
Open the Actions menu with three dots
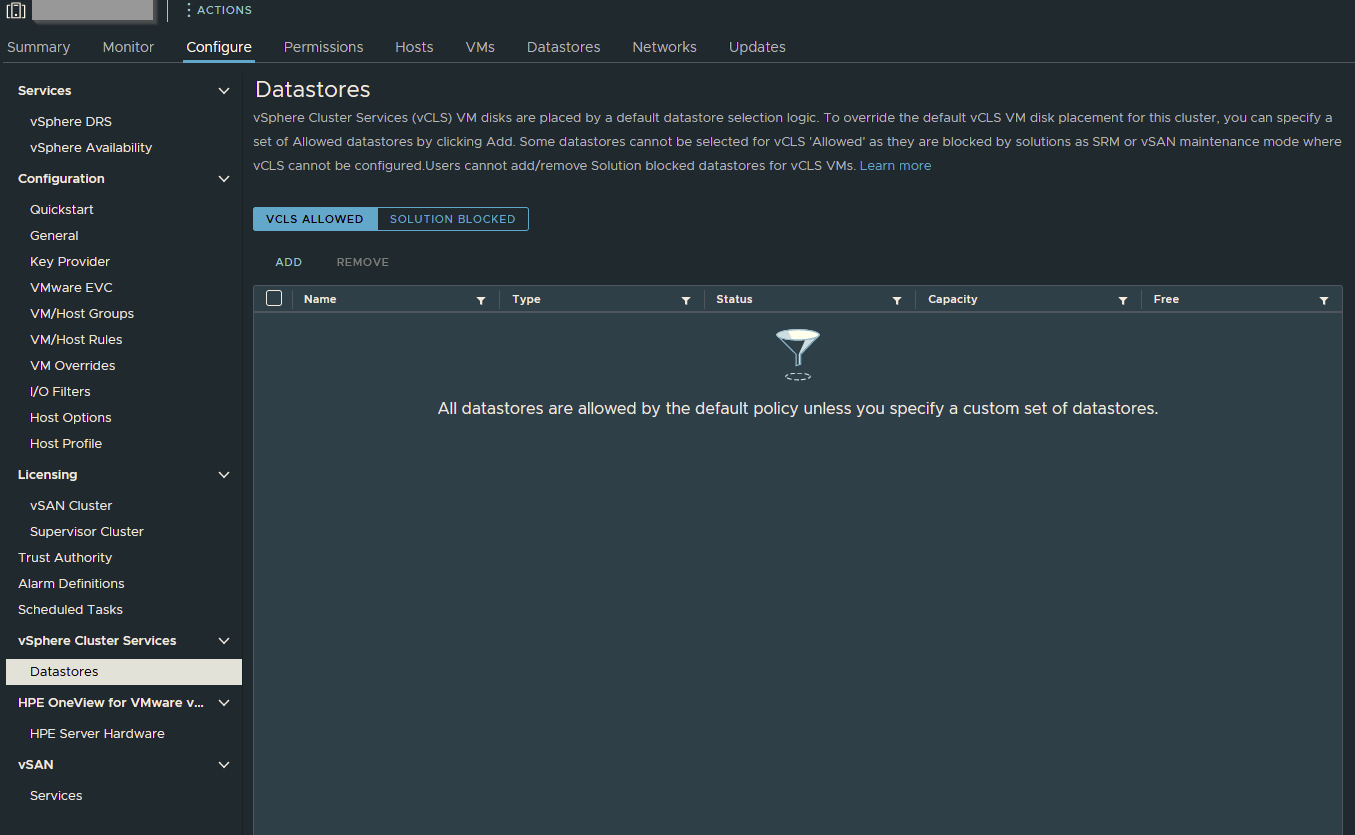[x=218, y=10]
